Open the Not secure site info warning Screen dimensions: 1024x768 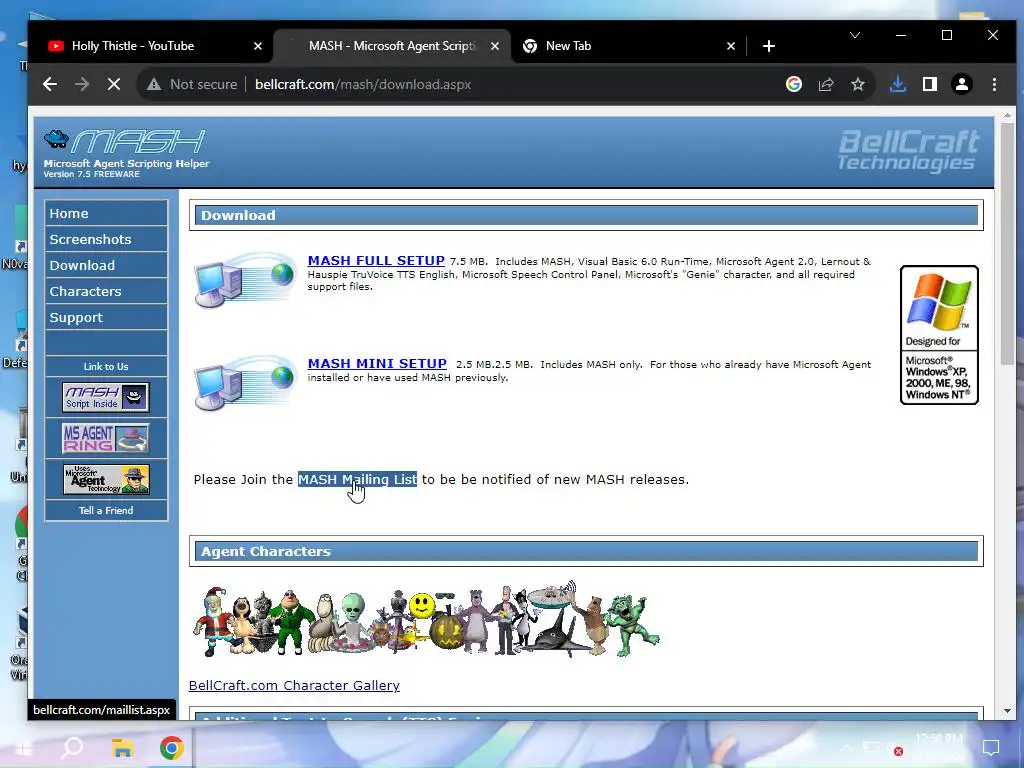(x=192, y=84)
